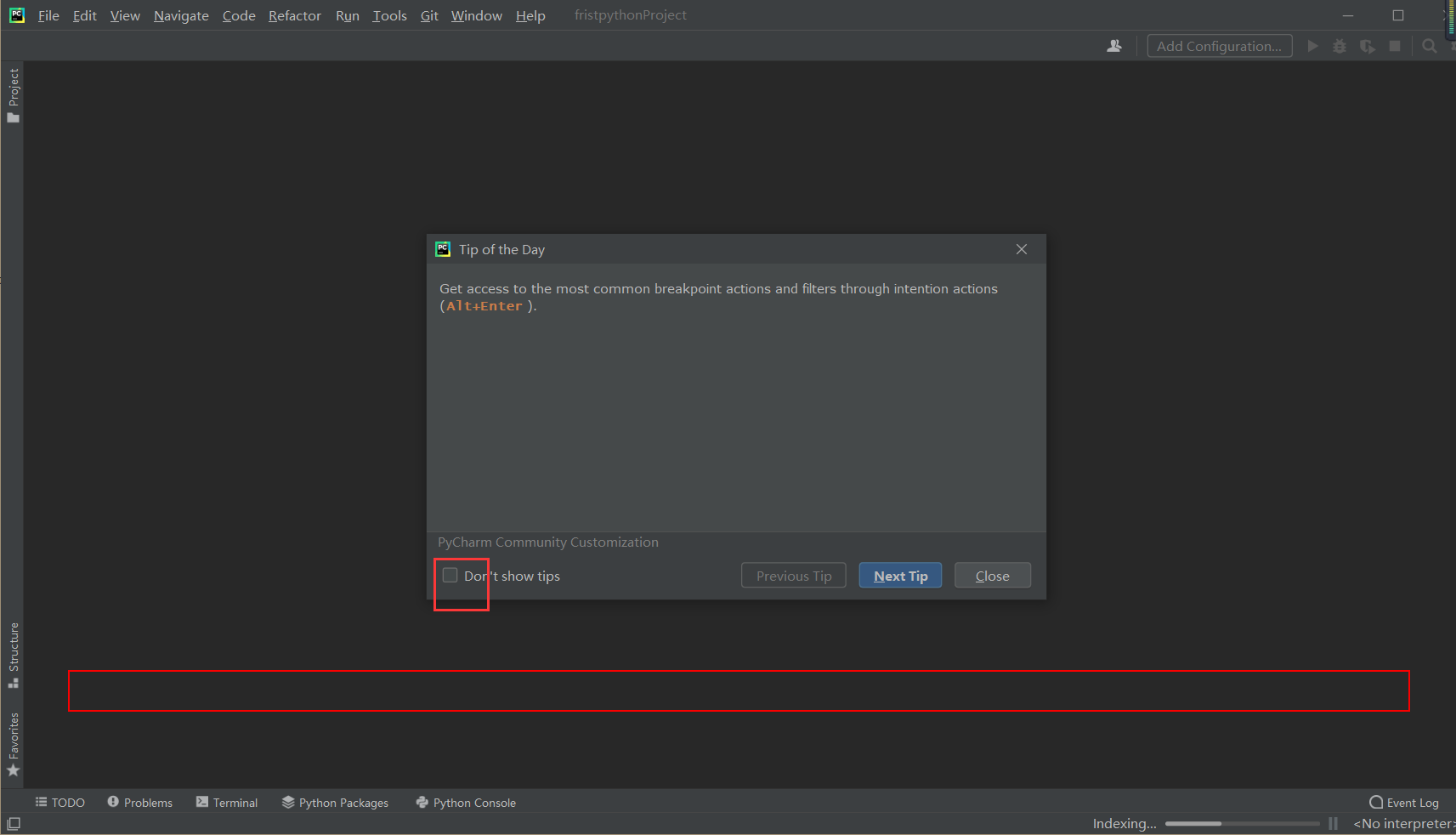Click the Debug bug icon
The height and width of the screenshot is (835, 1456).
(x=1340, y=46)
